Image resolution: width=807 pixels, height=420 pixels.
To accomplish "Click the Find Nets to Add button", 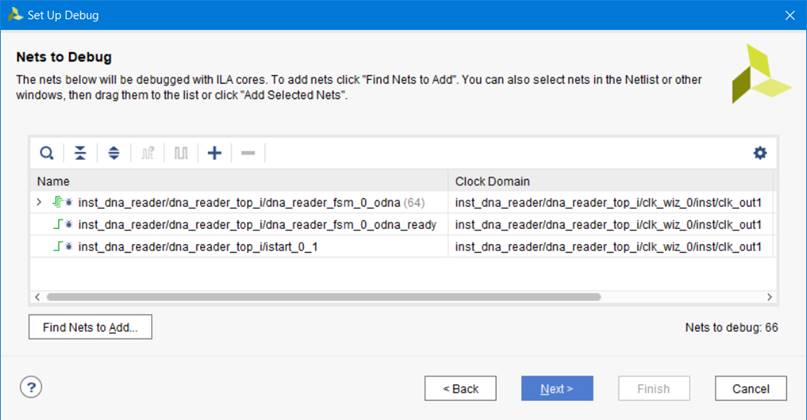I will click(90, 327).
